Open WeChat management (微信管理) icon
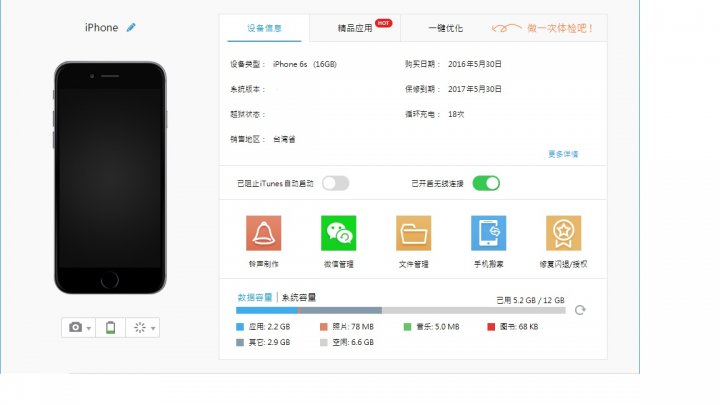 coord(338,233)
